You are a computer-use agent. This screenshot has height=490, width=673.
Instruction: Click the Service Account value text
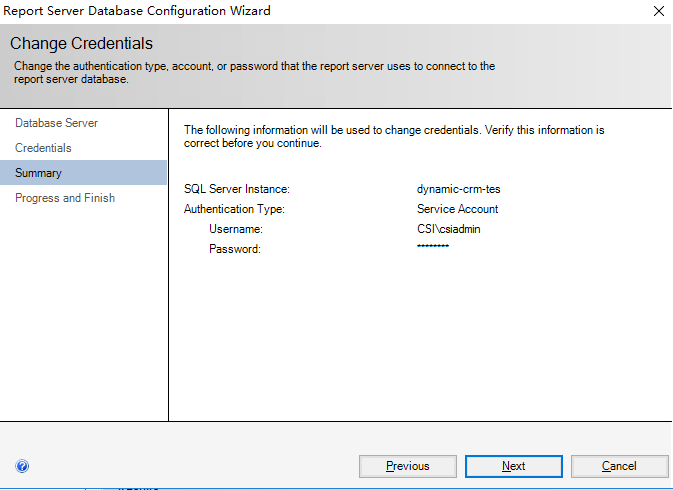[457, 209]
